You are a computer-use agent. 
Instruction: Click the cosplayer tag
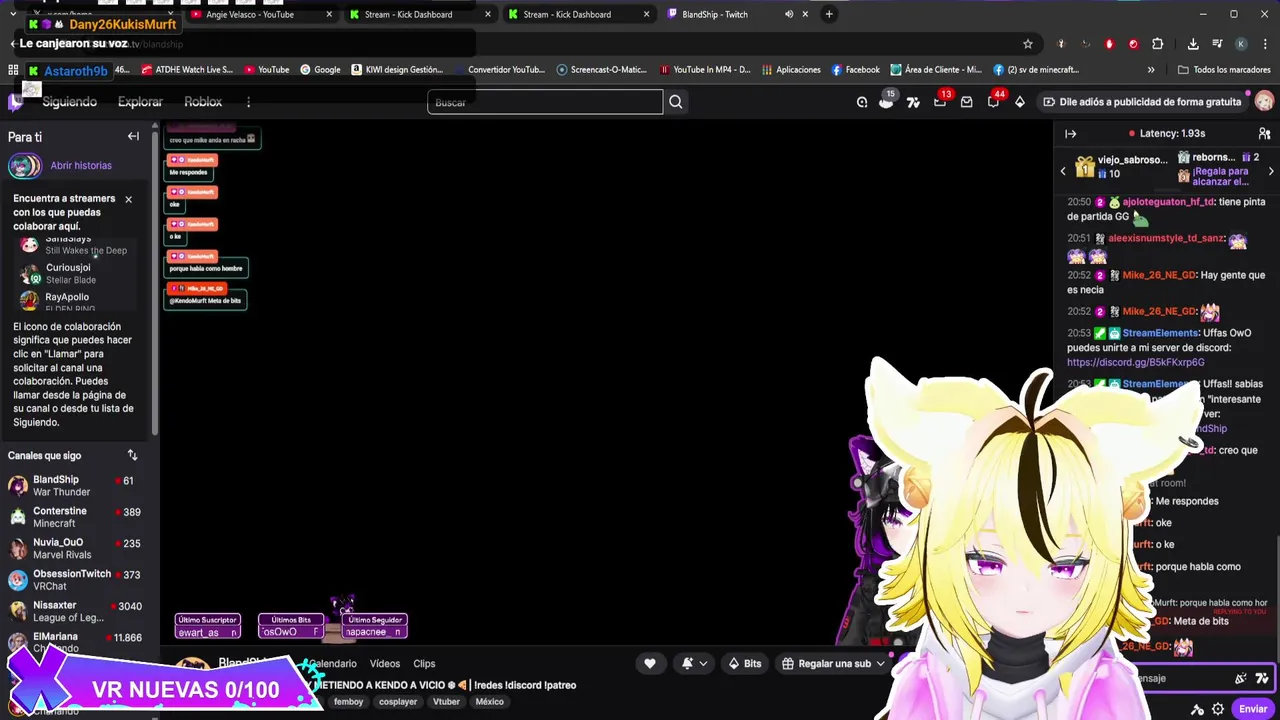(398, 701)
